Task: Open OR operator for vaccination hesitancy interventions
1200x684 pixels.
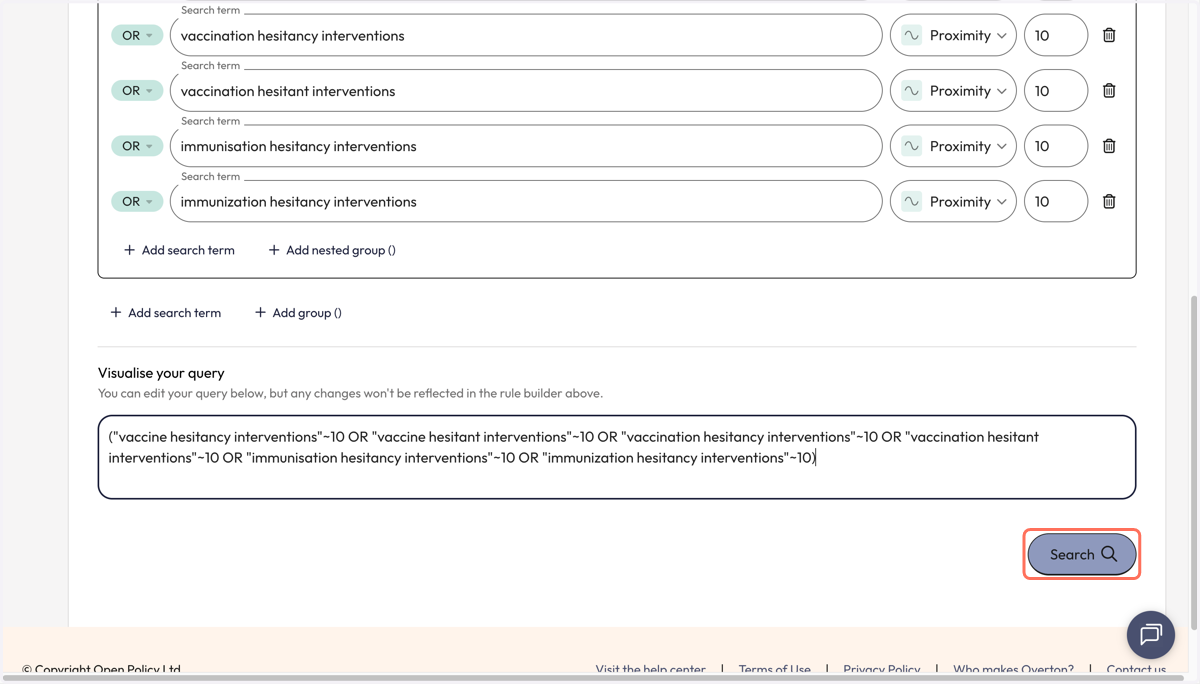Action: [137, 35]
